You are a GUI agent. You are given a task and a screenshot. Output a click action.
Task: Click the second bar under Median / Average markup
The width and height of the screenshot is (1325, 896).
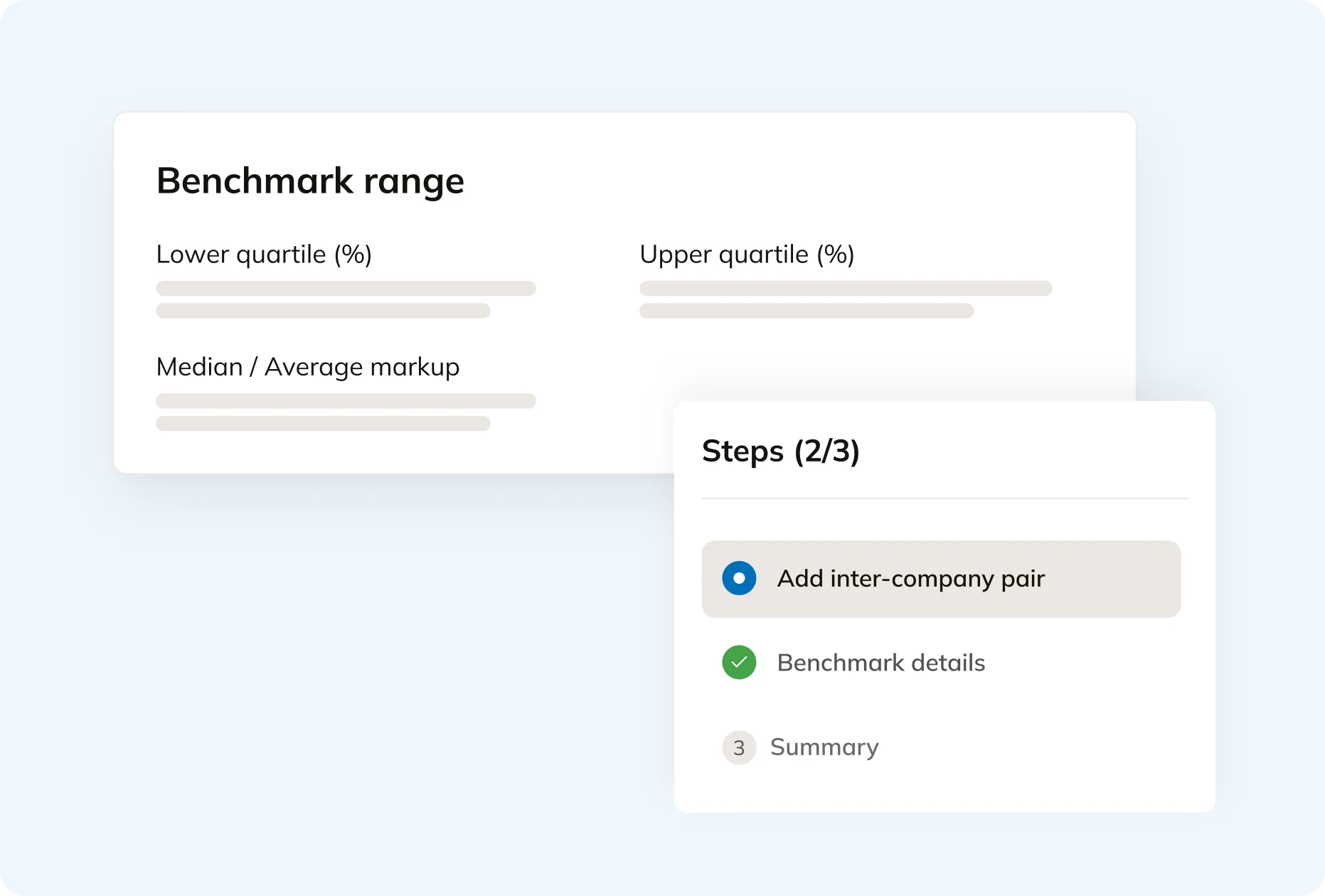tap(323, 423)
